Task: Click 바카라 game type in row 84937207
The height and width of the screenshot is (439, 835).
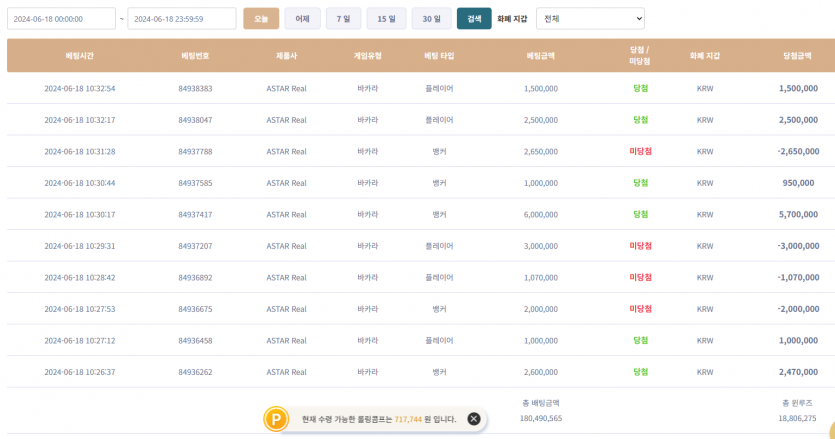Action: click(x=367, y=246)
